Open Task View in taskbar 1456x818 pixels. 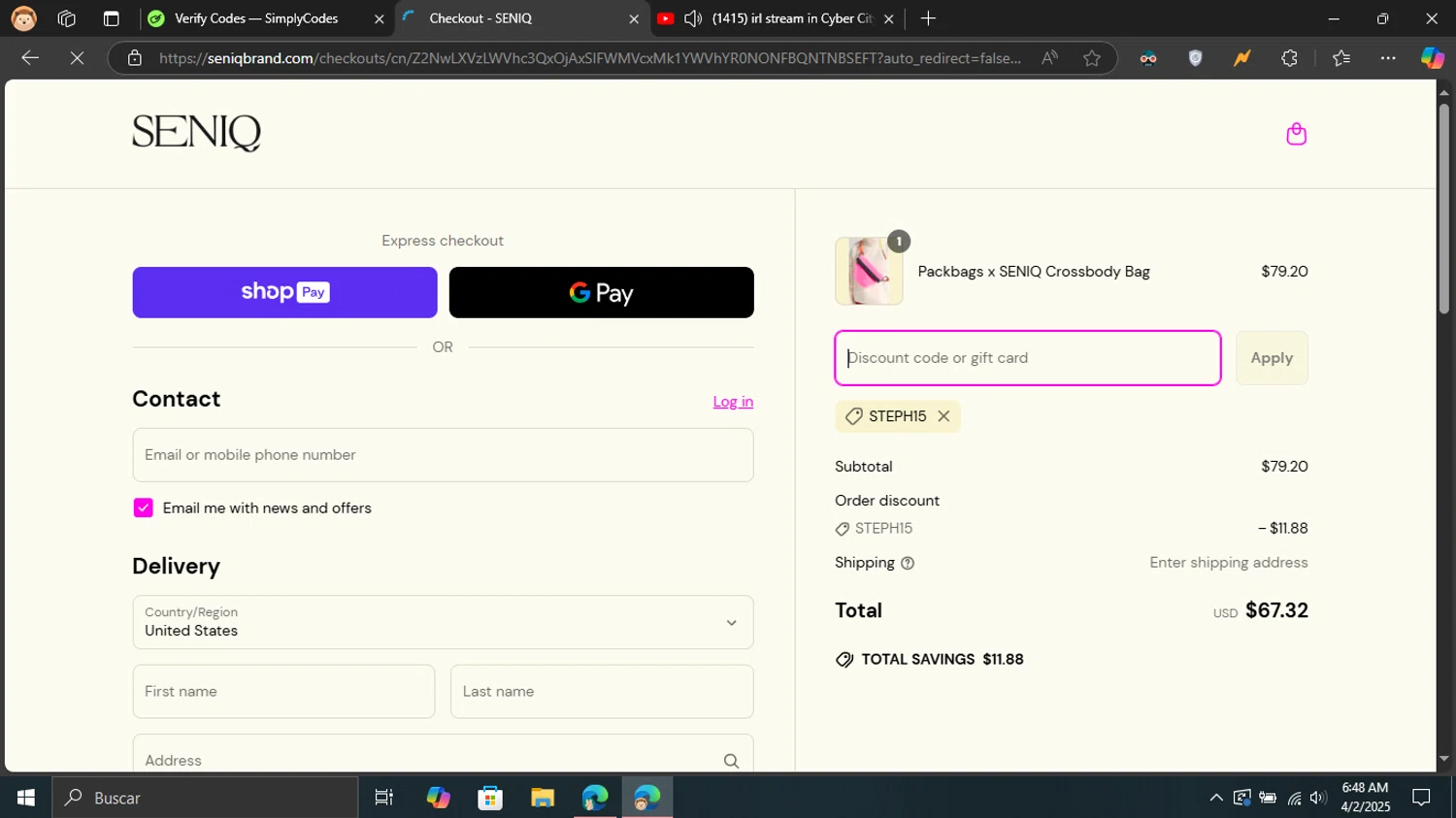coord(383,798)
